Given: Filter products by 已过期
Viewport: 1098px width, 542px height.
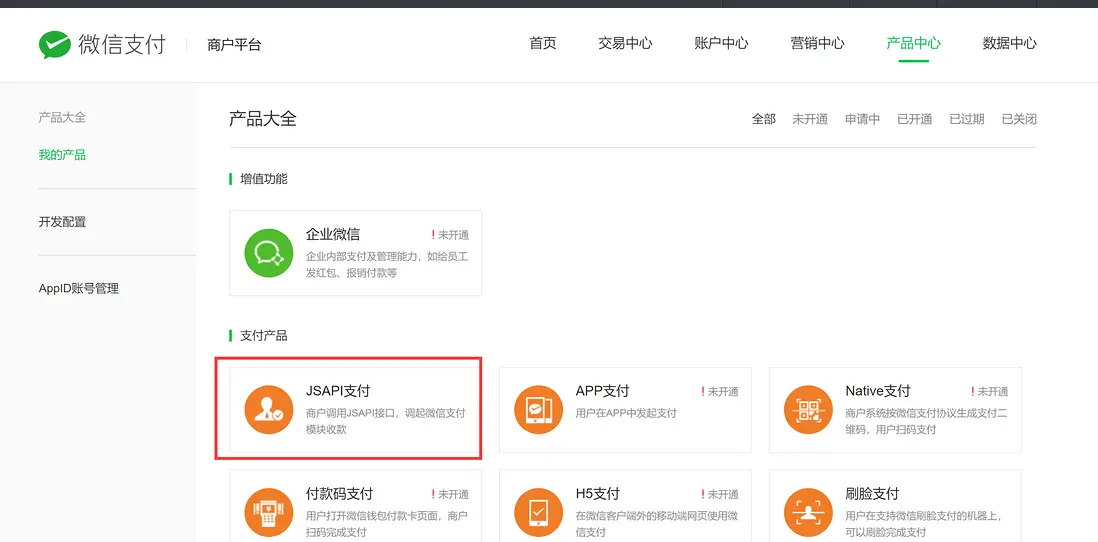Looking at the screenshot, I should 967,119.
